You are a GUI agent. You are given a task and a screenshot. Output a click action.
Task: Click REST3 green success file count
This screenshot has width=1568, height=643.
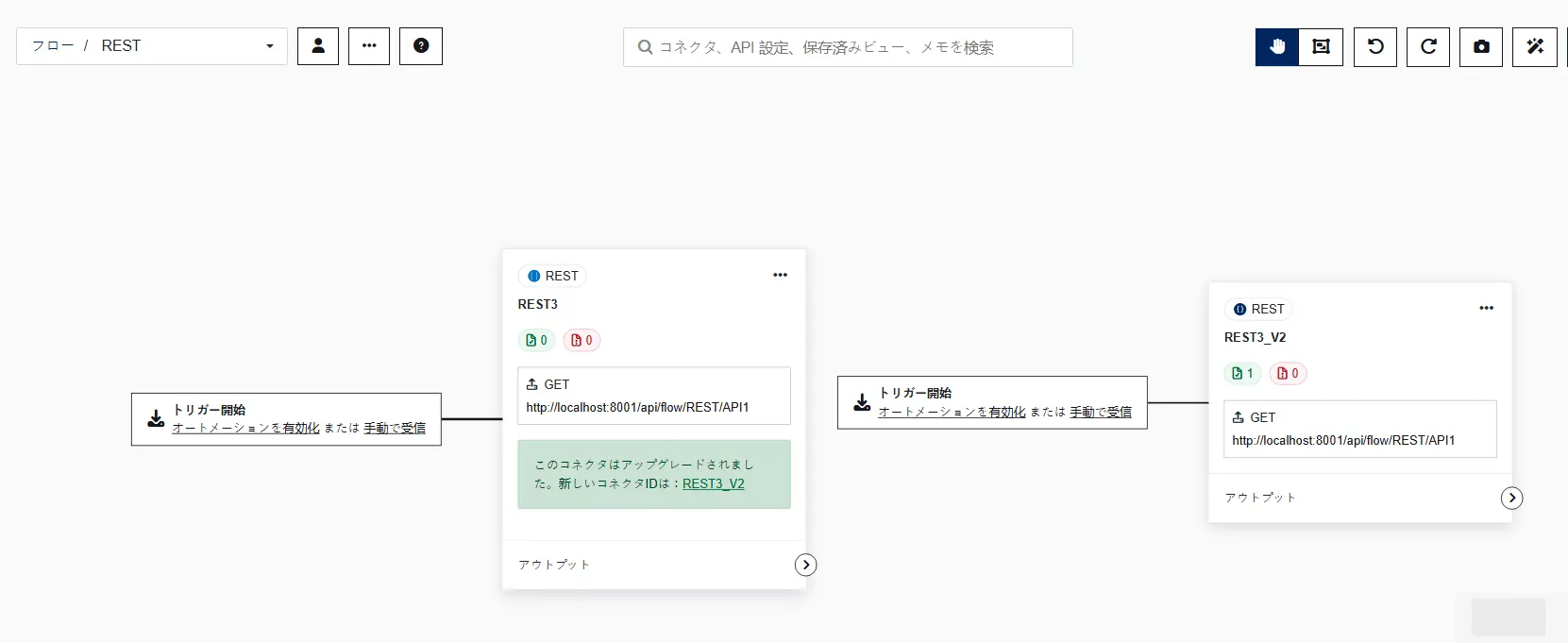(x=536, y=340)
